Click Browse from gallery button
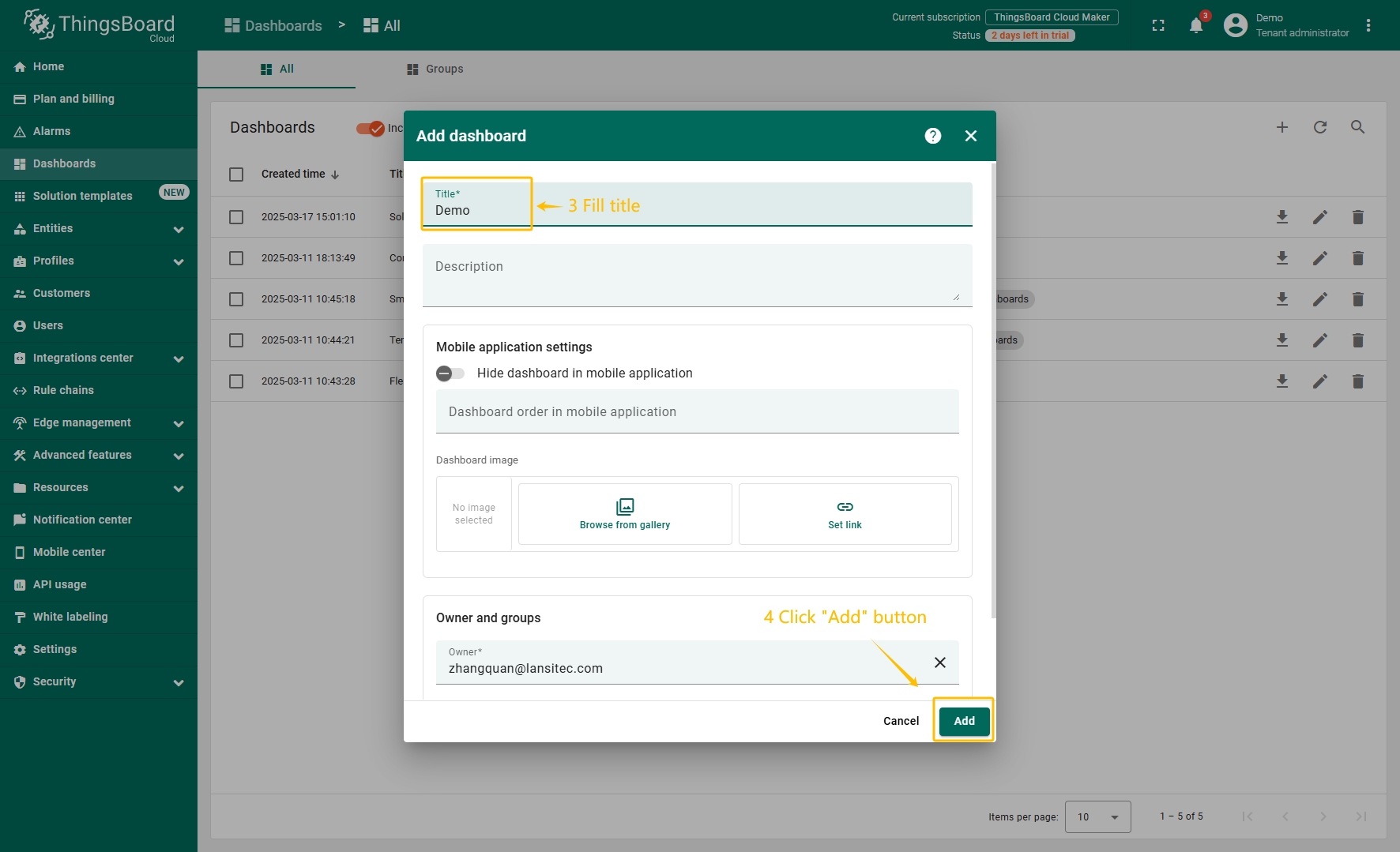The width and height of the screenshot is (1400, 852). pyautogui.click(x=624, y=514)
